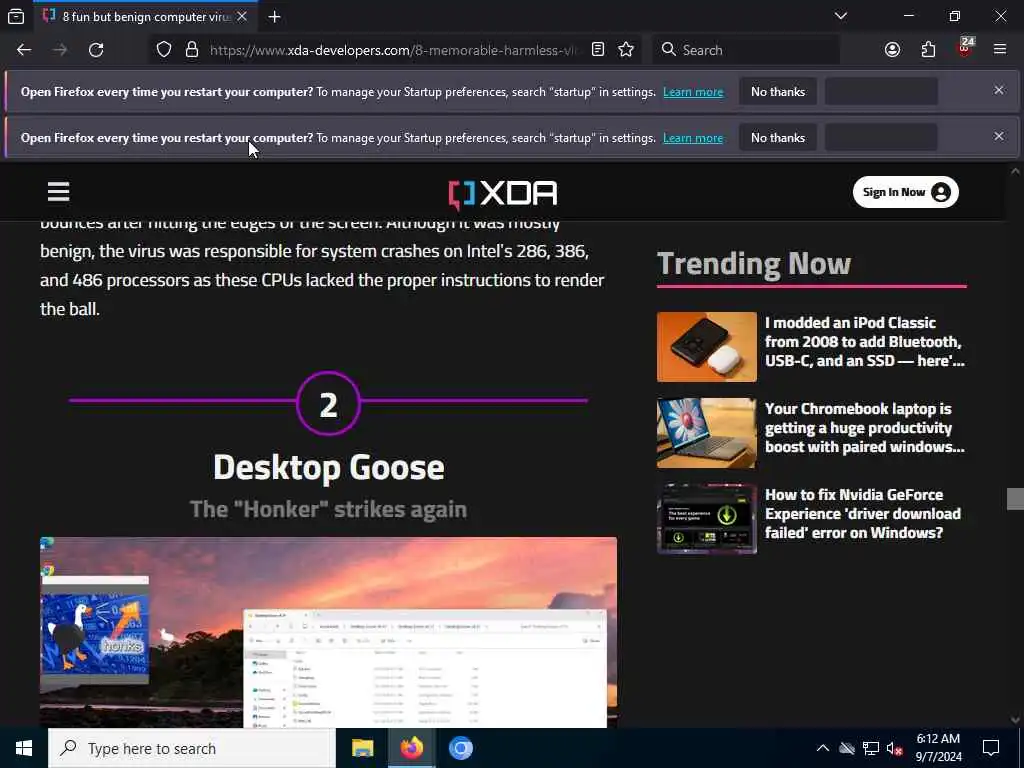Read 'How to fix Nvidia GeForce' article
This screenshot has height=768, width=1024.
(863, 514)
